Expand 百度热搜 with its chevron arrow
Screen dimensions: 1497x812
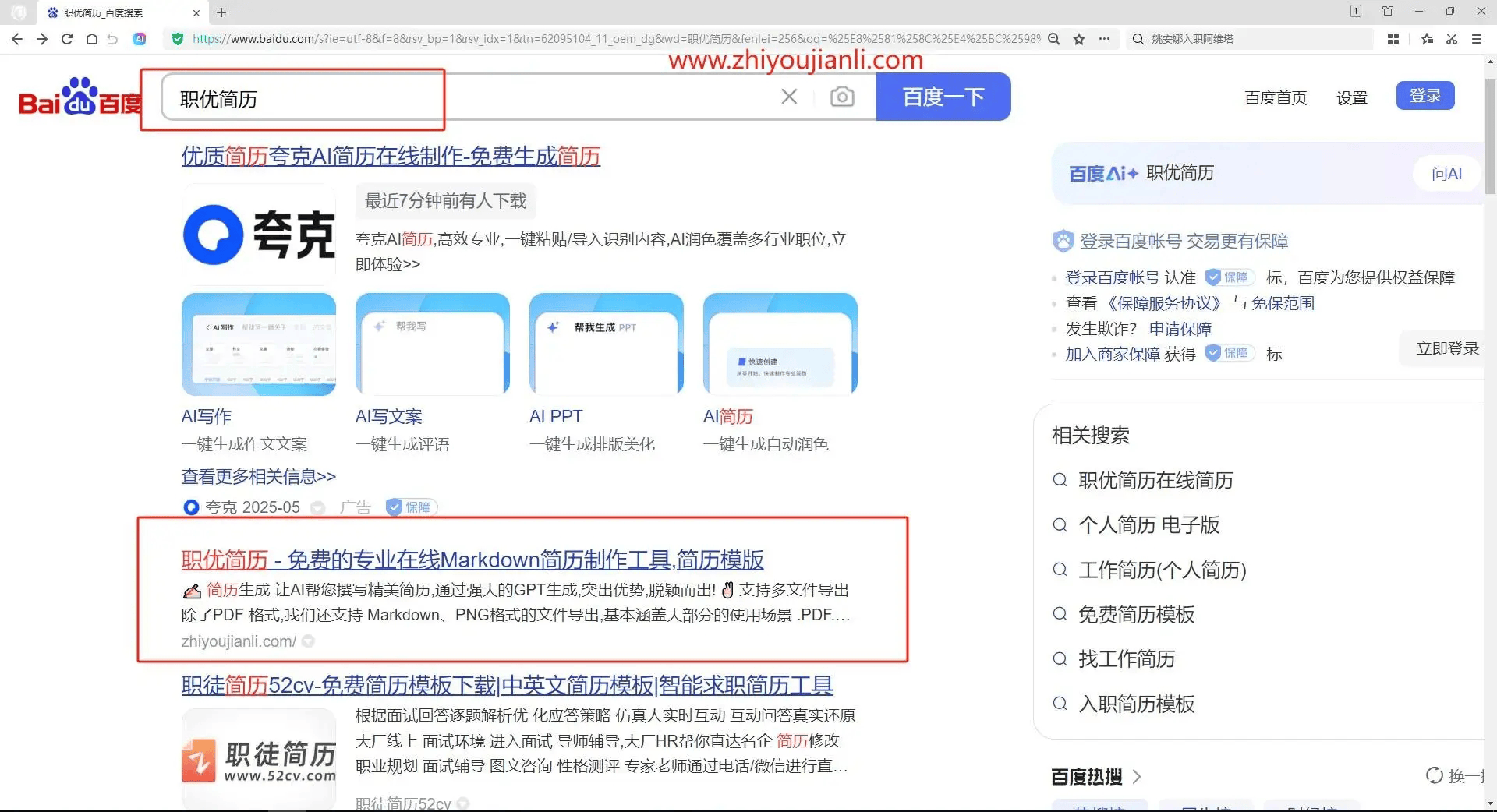point(1138,776)
